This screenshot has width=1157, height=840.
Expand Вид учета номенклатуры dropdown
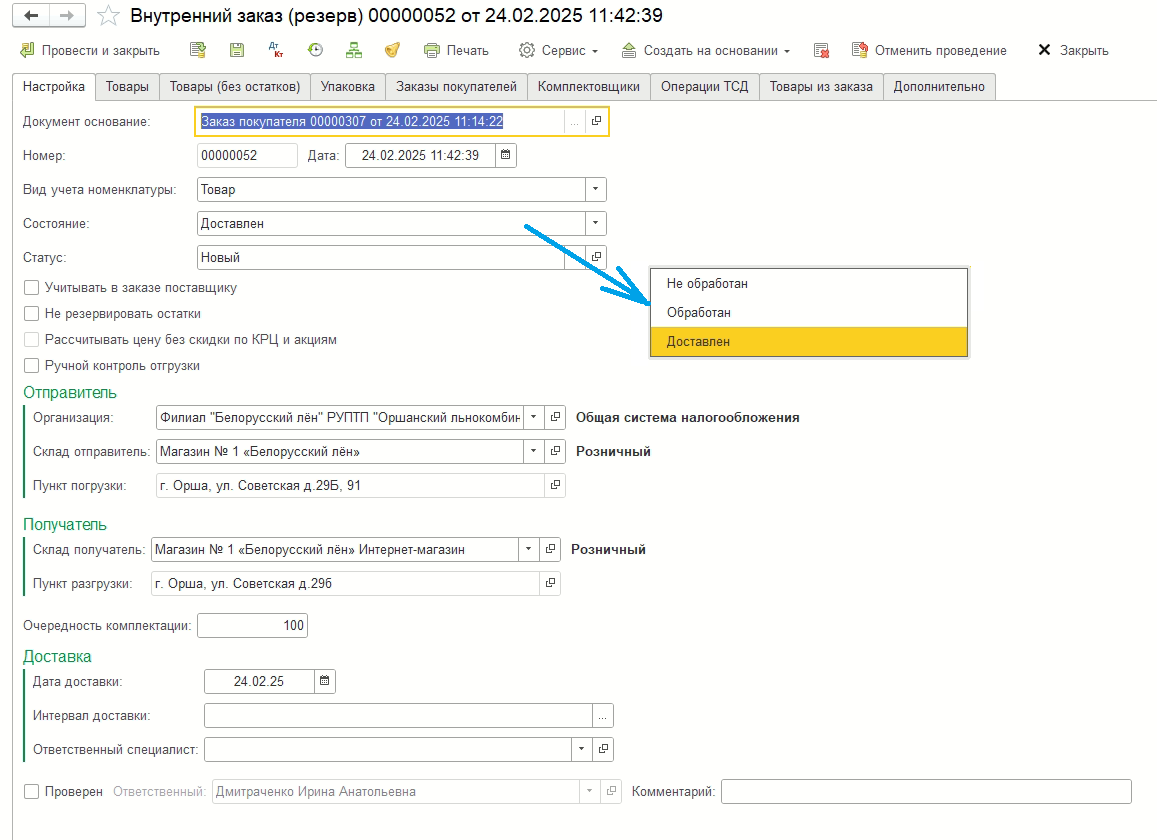(595, 189)
